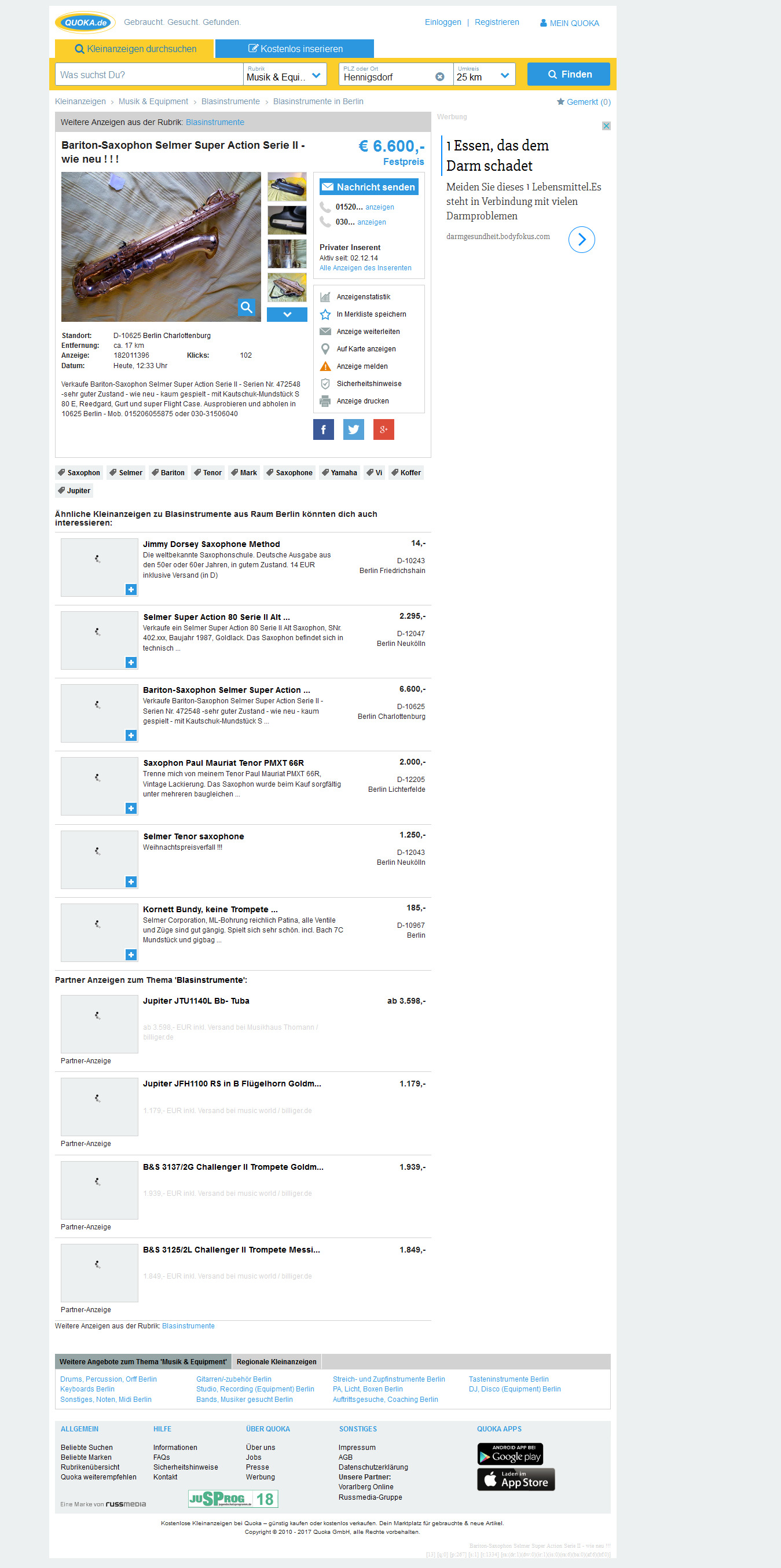This screenshot has width=781, height=1568.
Task: Open the Rubrik Musik & Equipment dropdown
Action: click(285, 74)
